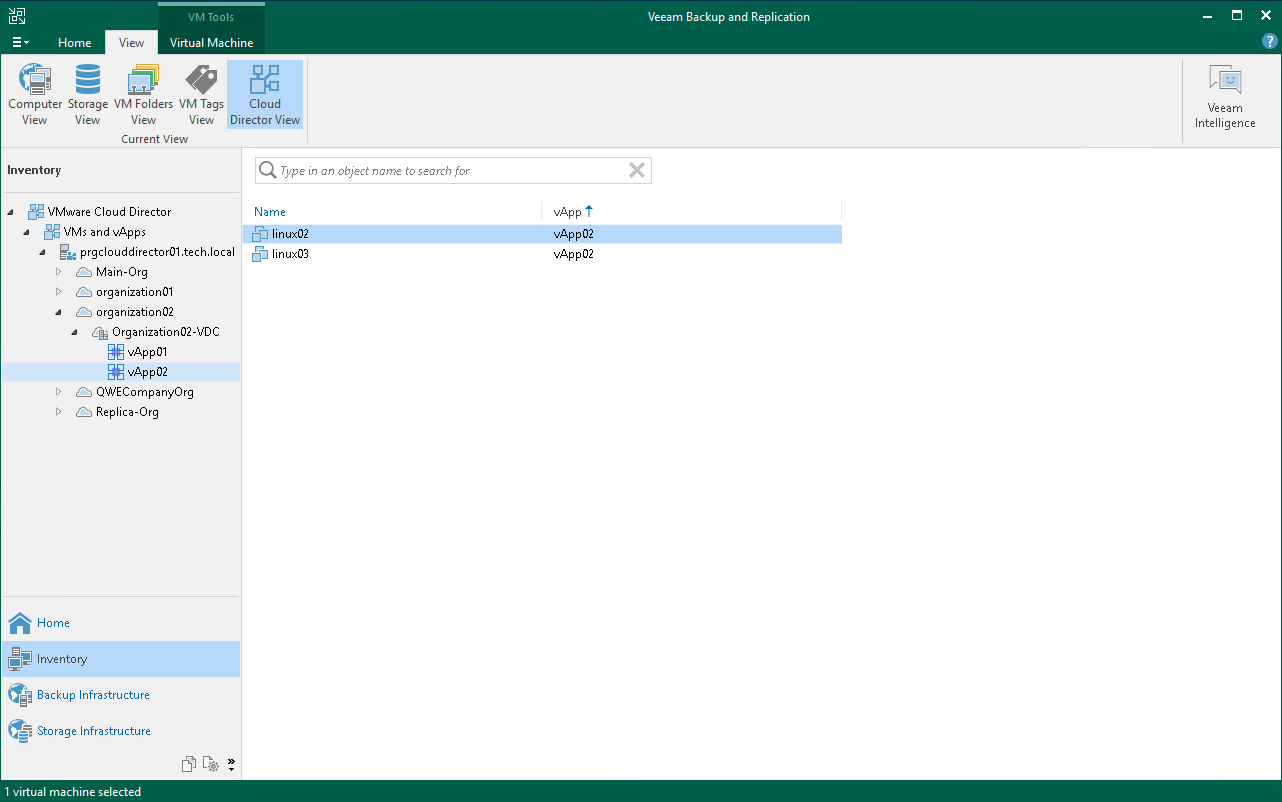Collapse the VMware Cloud Director tree node
This screenshot has height=802, width=1282.
[11, 212]
